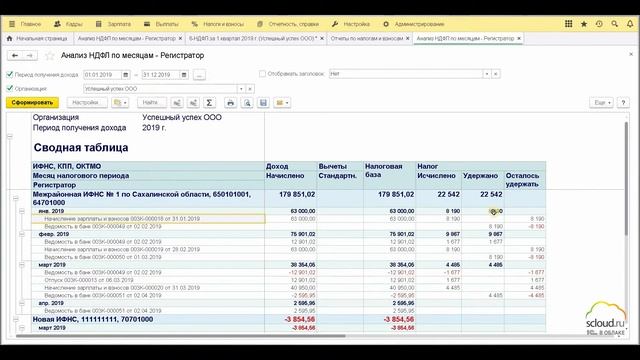The image size is (640, 360).
Task: Go forward with right arrow
Action: pos(30,56)
